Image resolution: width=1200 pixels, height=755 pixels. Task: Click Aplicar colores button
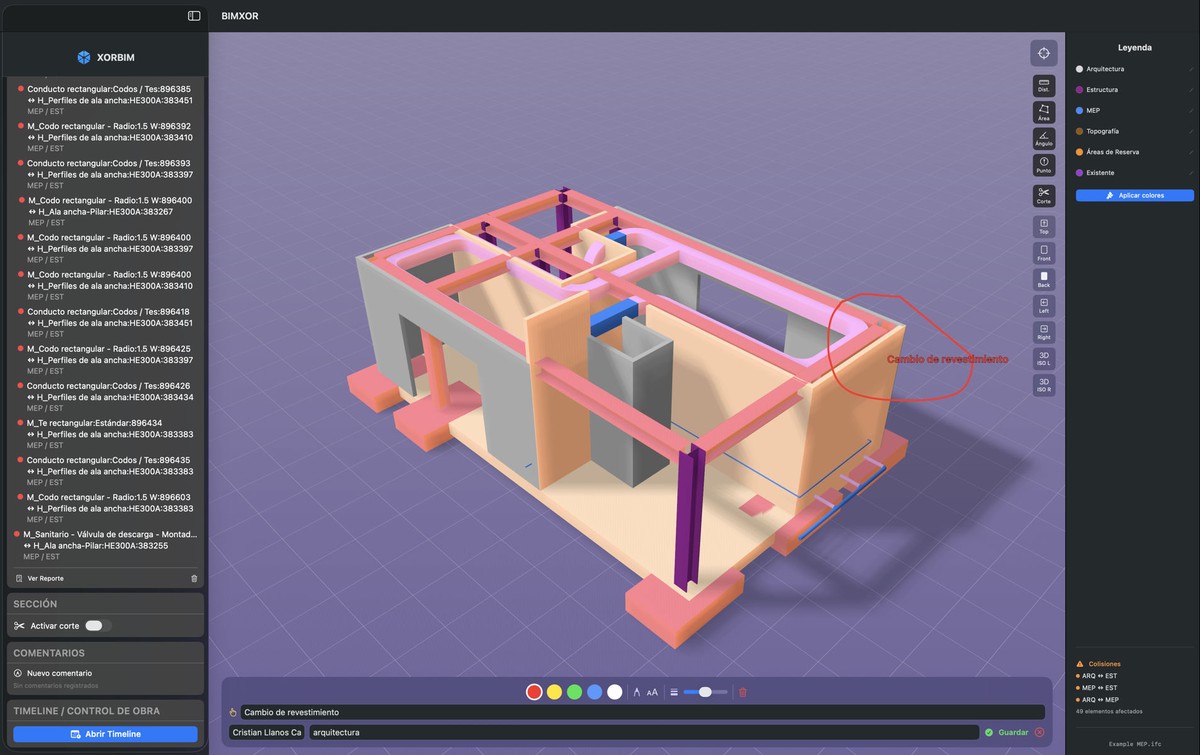click(x=1135, y=195)
